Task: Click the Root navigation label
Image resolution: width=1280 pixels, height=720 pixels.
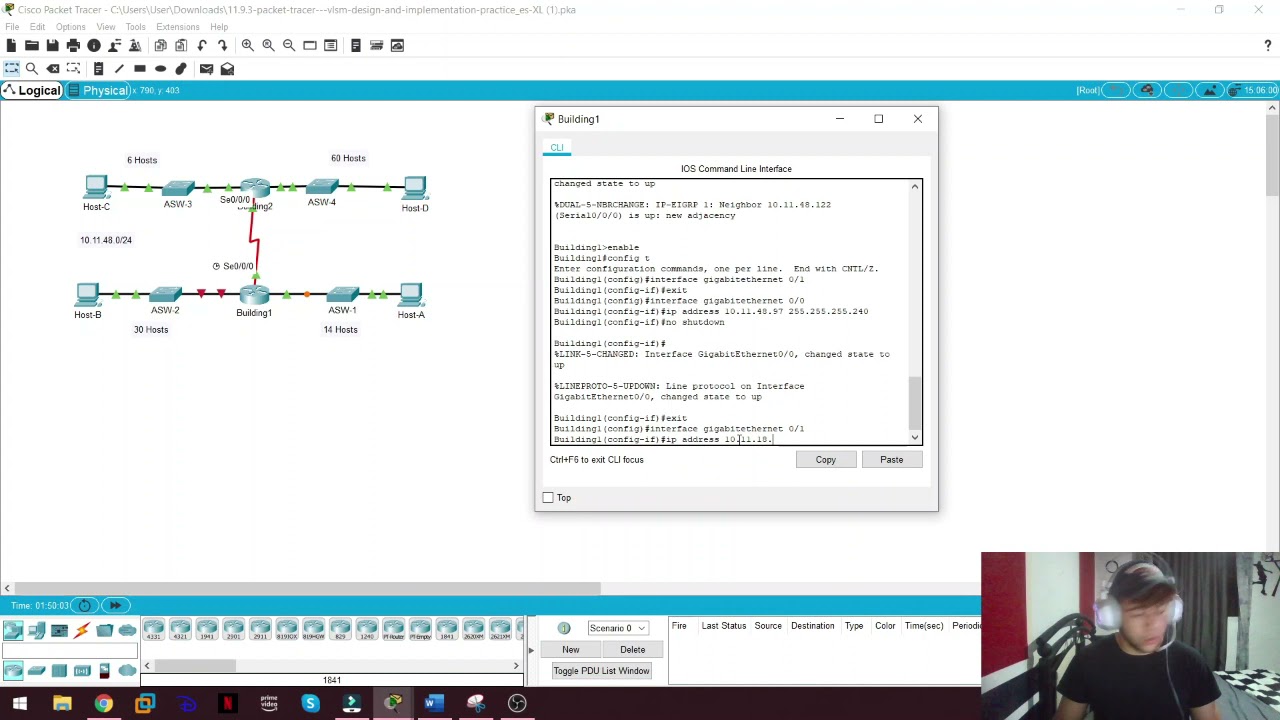Action: [1088, 91]
